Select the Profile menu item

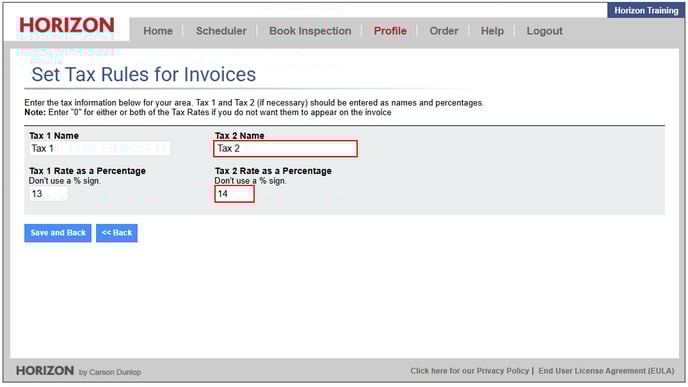[390, 31]
